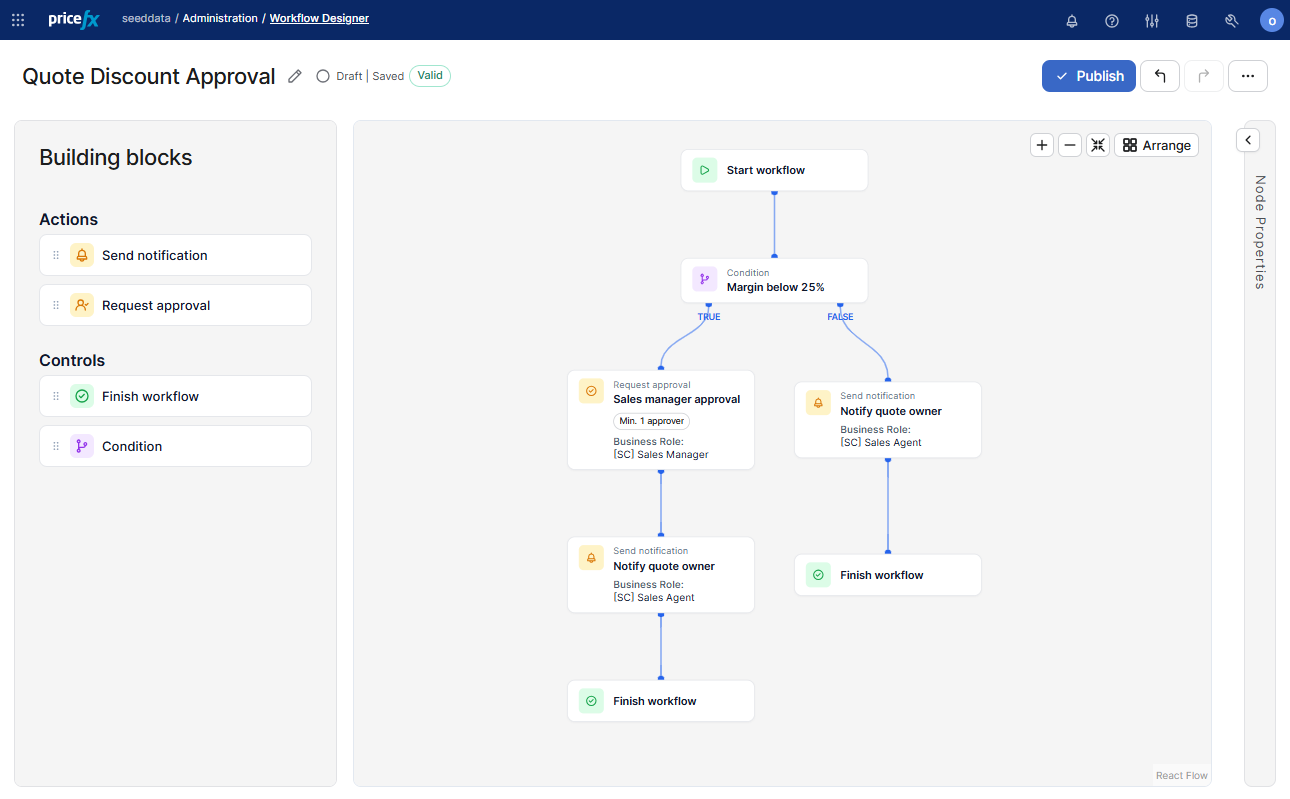Screen dimensions: 1290x799
Task: Click the pencil icon to rename workflow
Action: point(295,76)
